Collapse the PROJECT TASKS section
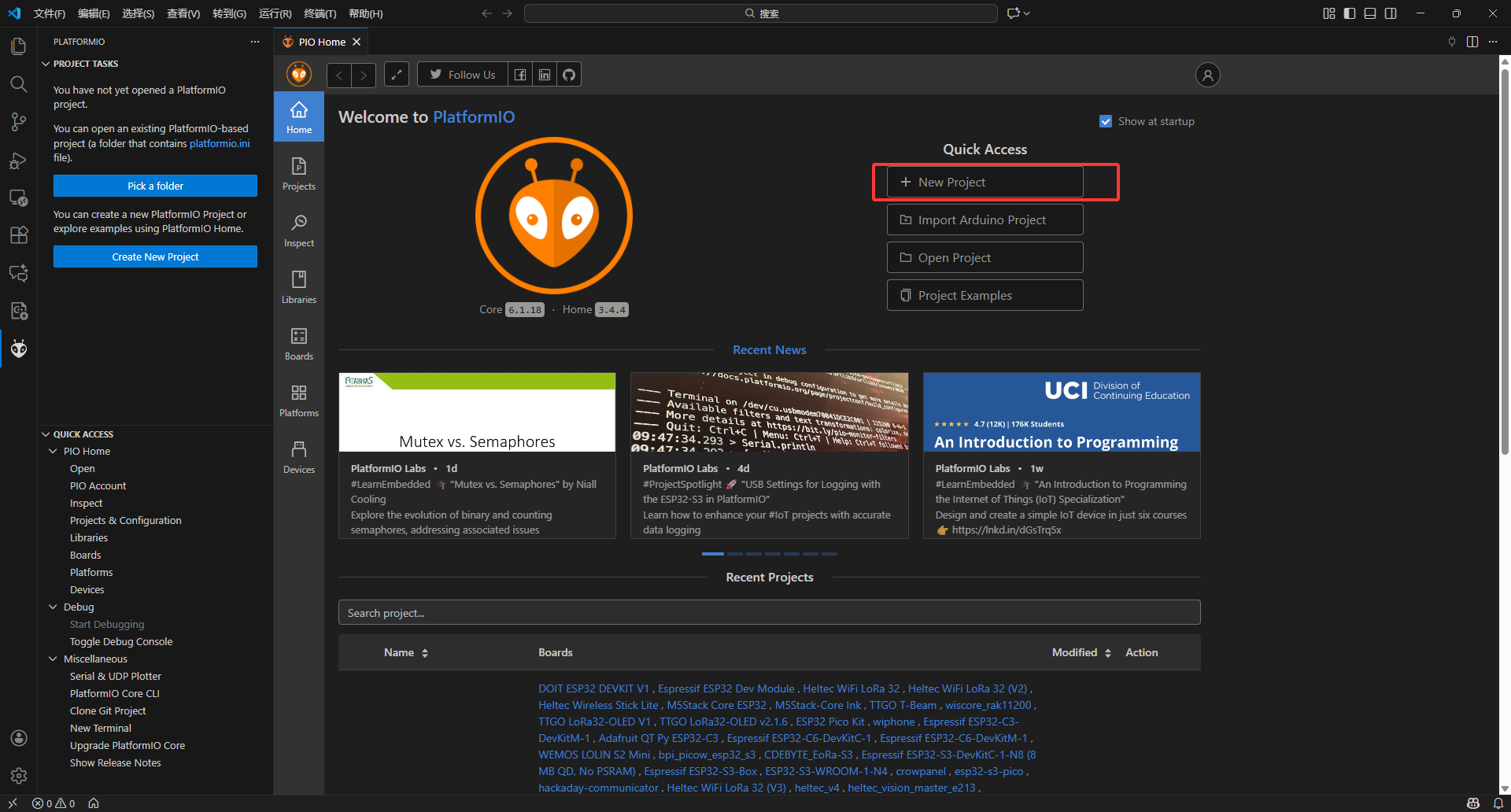The width and height of the screenshot is (1511, 812). [x=46, y=64]
